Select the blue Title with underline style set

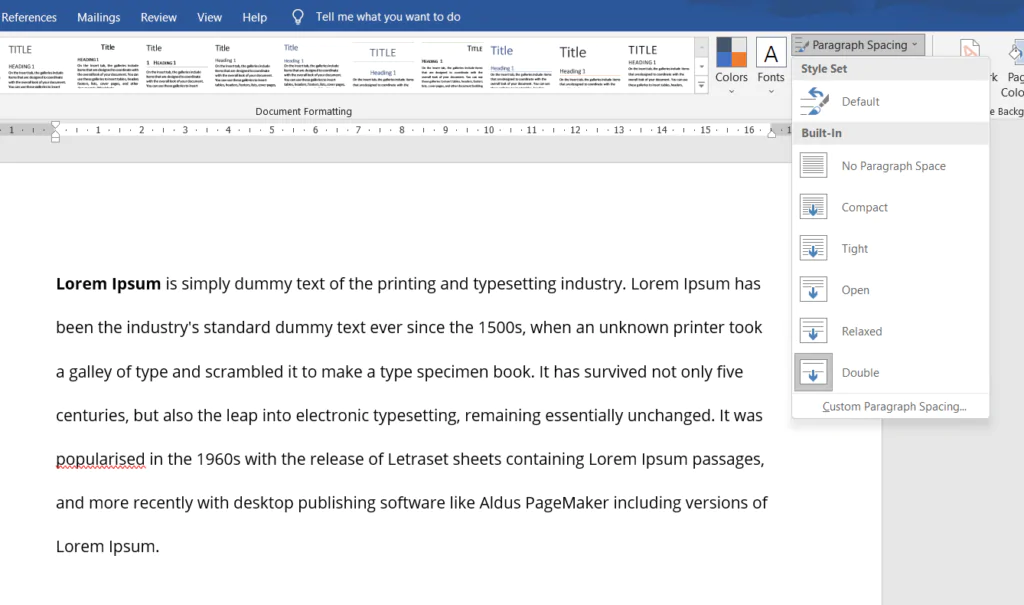coord(520,65)
